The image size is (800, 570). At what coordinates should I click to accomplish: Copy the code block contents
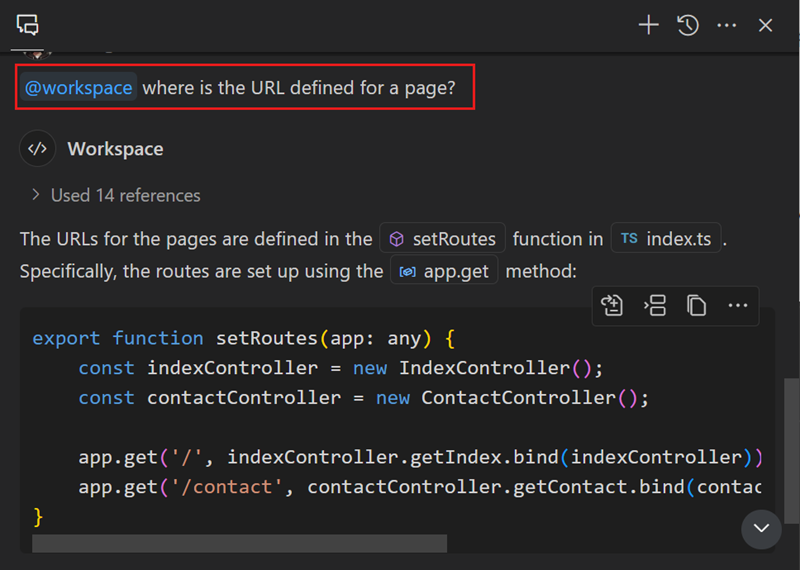[697, 305]
